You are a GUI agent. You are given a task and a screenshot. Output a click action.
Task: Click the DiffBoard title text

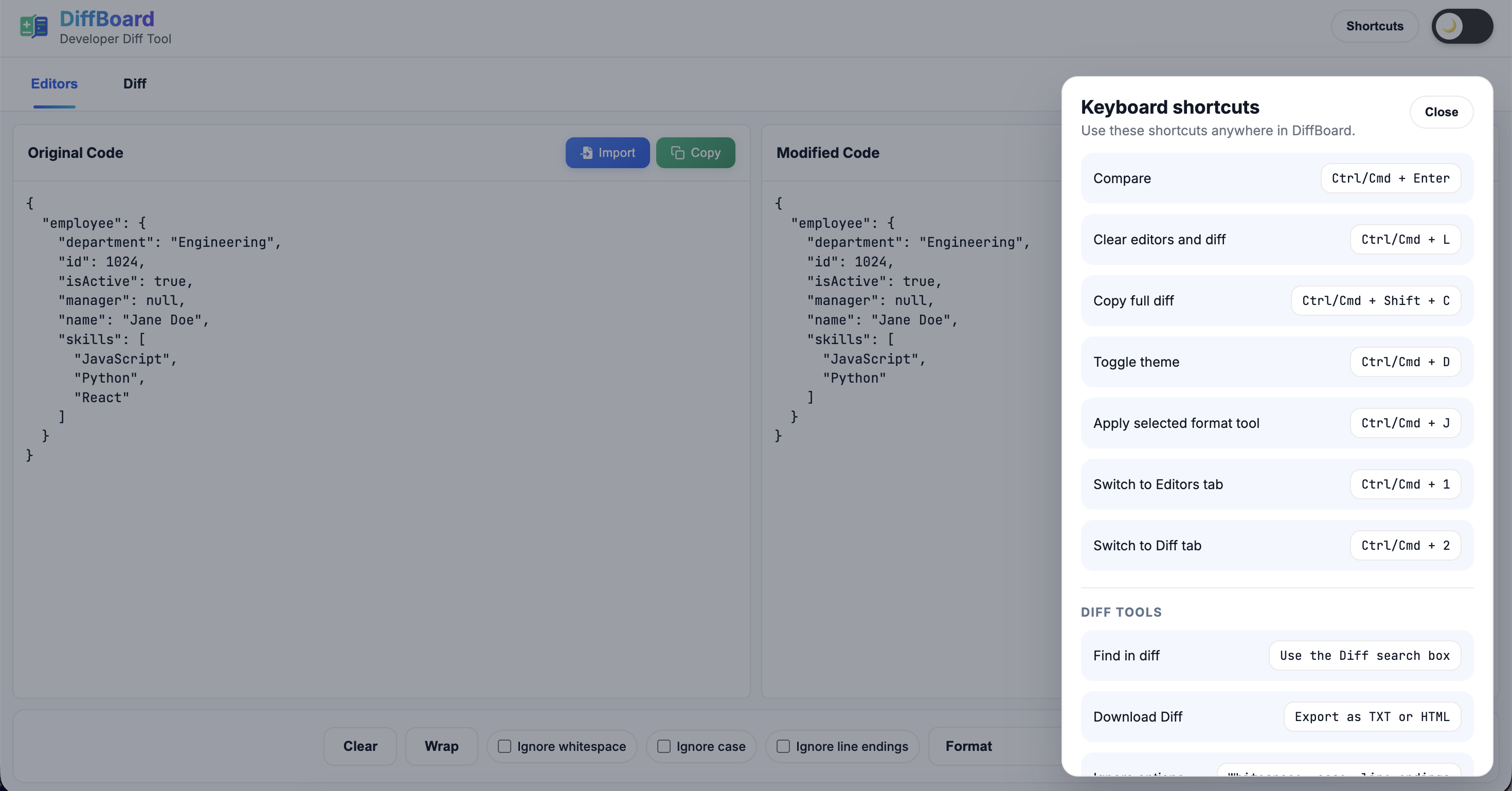coord(107,19)
